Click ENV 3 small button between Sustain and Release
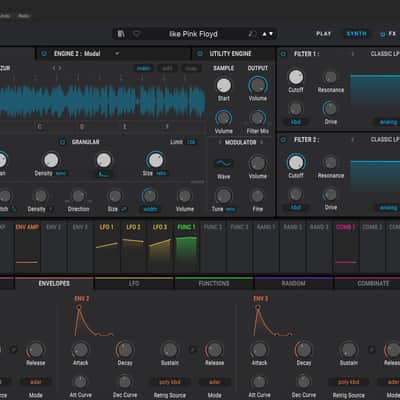The height and width of the screenshot is (400, 400). click(x=371, y=350)
